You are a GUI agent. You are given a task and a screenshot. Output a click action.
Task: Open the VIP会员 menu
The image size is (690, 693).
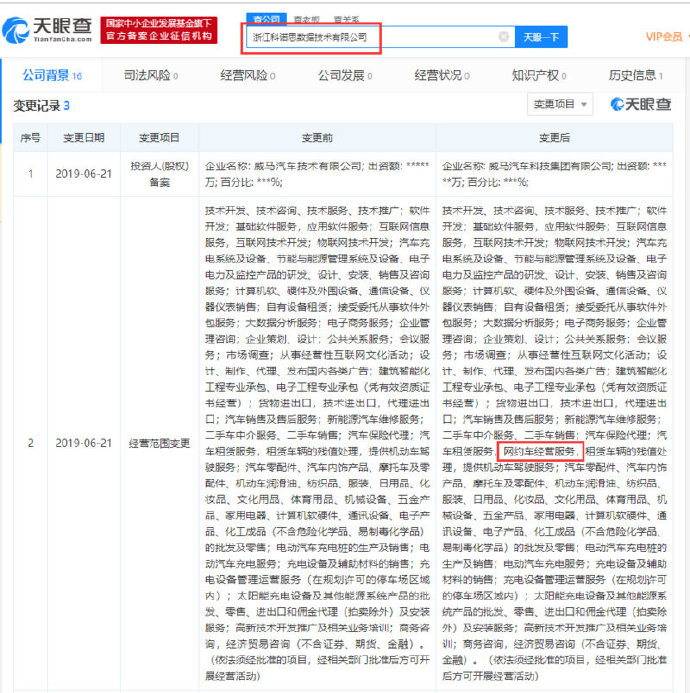(x=664, y=37)
